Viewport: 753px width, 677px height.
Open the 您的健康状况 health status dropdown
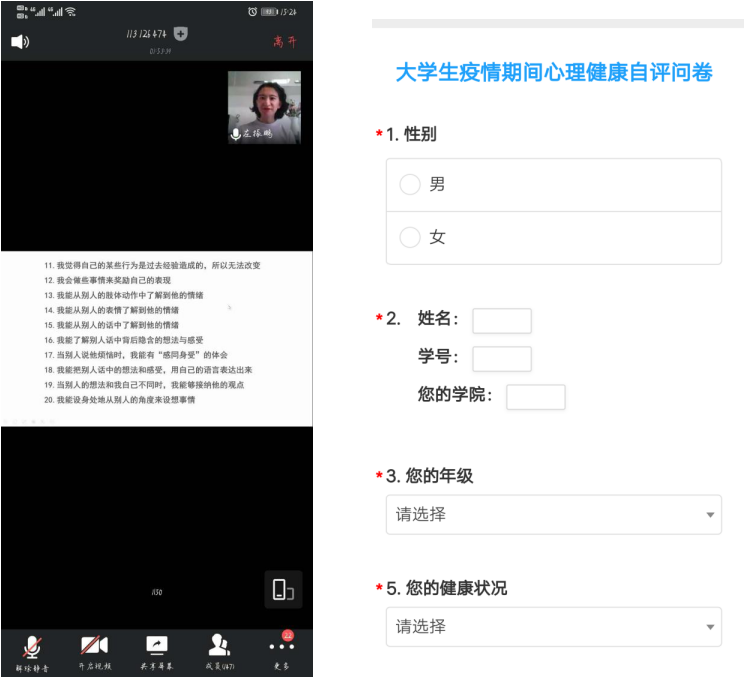click(553, 627)
